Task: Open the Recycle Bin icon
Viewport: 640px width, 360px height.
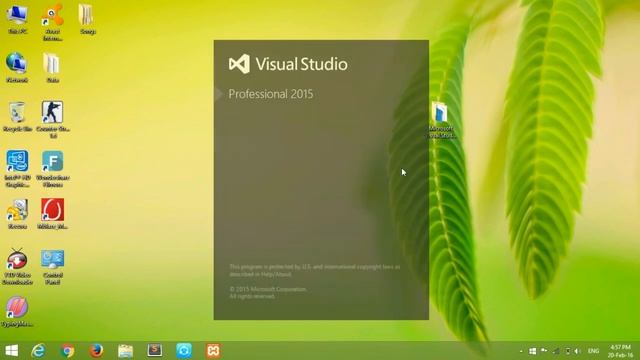Action: [x=17, y=117]
